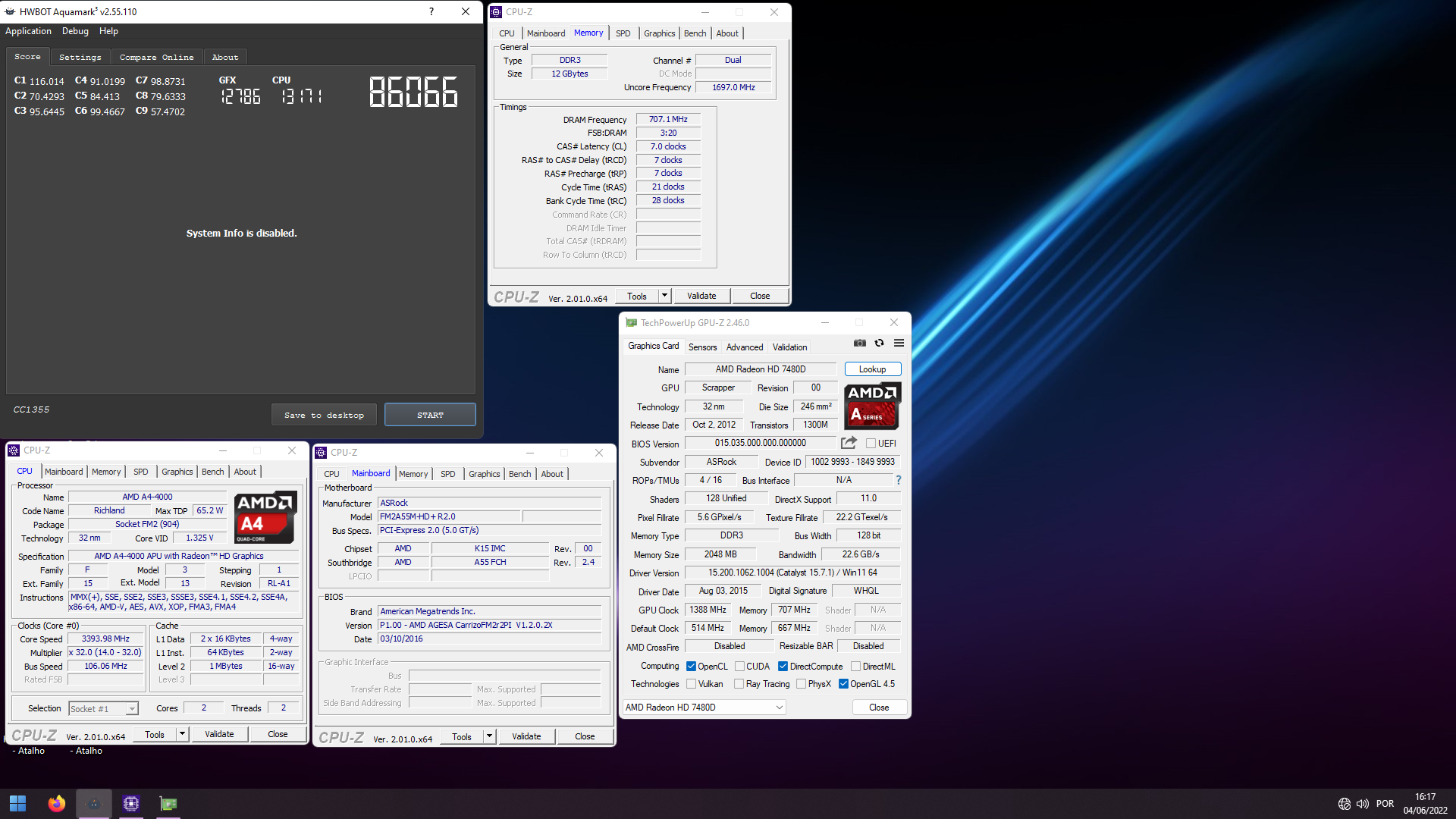The width and height of the screenshot is (1456, 819).
Task: Click the Core Speed value 3393.98 MHz
Action: (105, 639)
